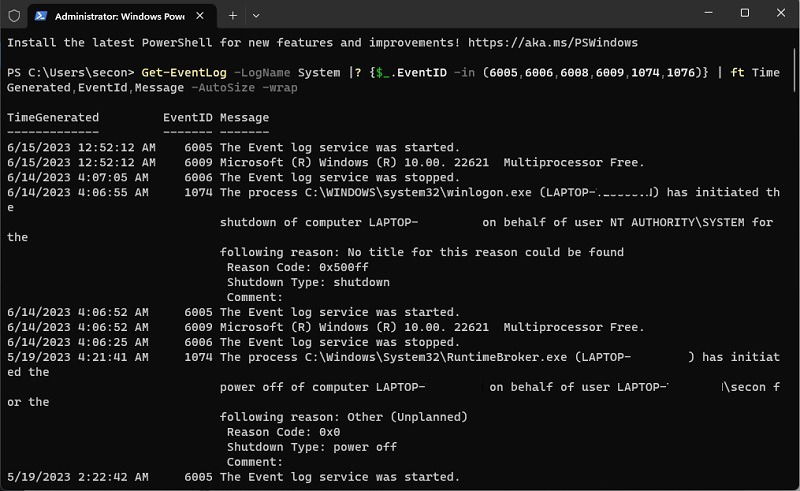The image size is (800, 491).
Task: Close the terminal window
Action: point(781,13)
